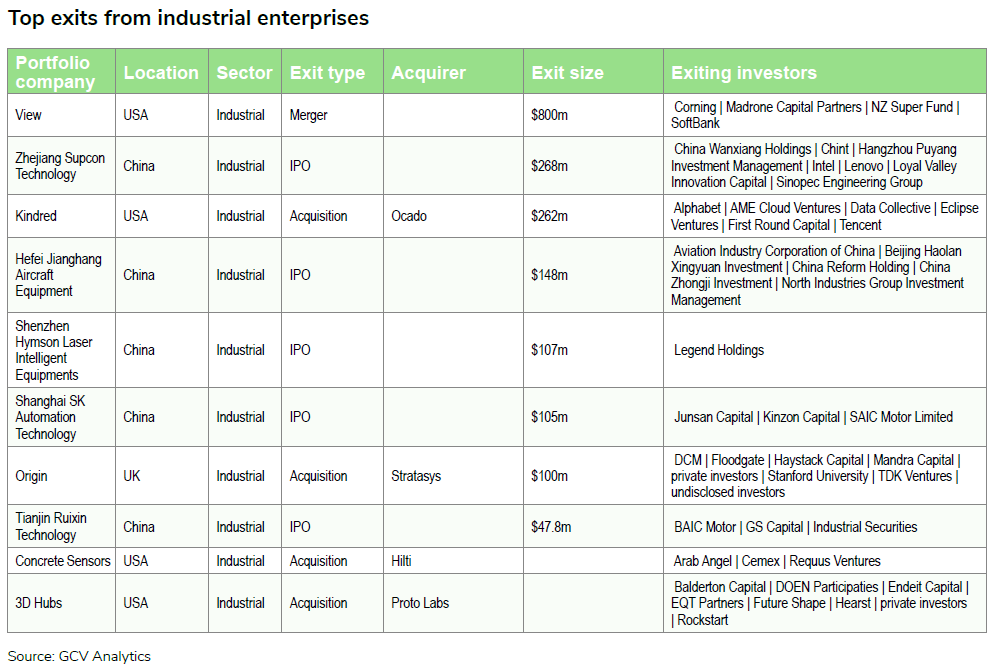Click the View company name cell
992x666 pixels.
(x=29, y=115)
